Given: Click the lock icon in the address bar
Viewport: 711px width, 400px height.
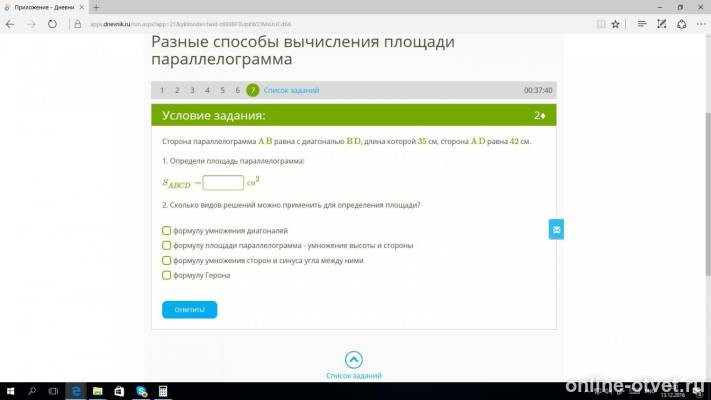Looking at the screenshot, I should click(x=78, y=24).
